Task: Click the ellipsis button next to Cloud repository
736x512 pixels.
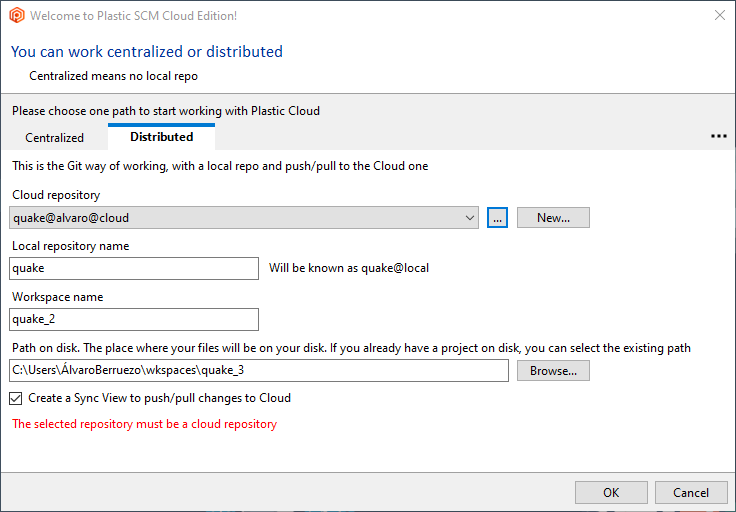Action: [498, 217]
